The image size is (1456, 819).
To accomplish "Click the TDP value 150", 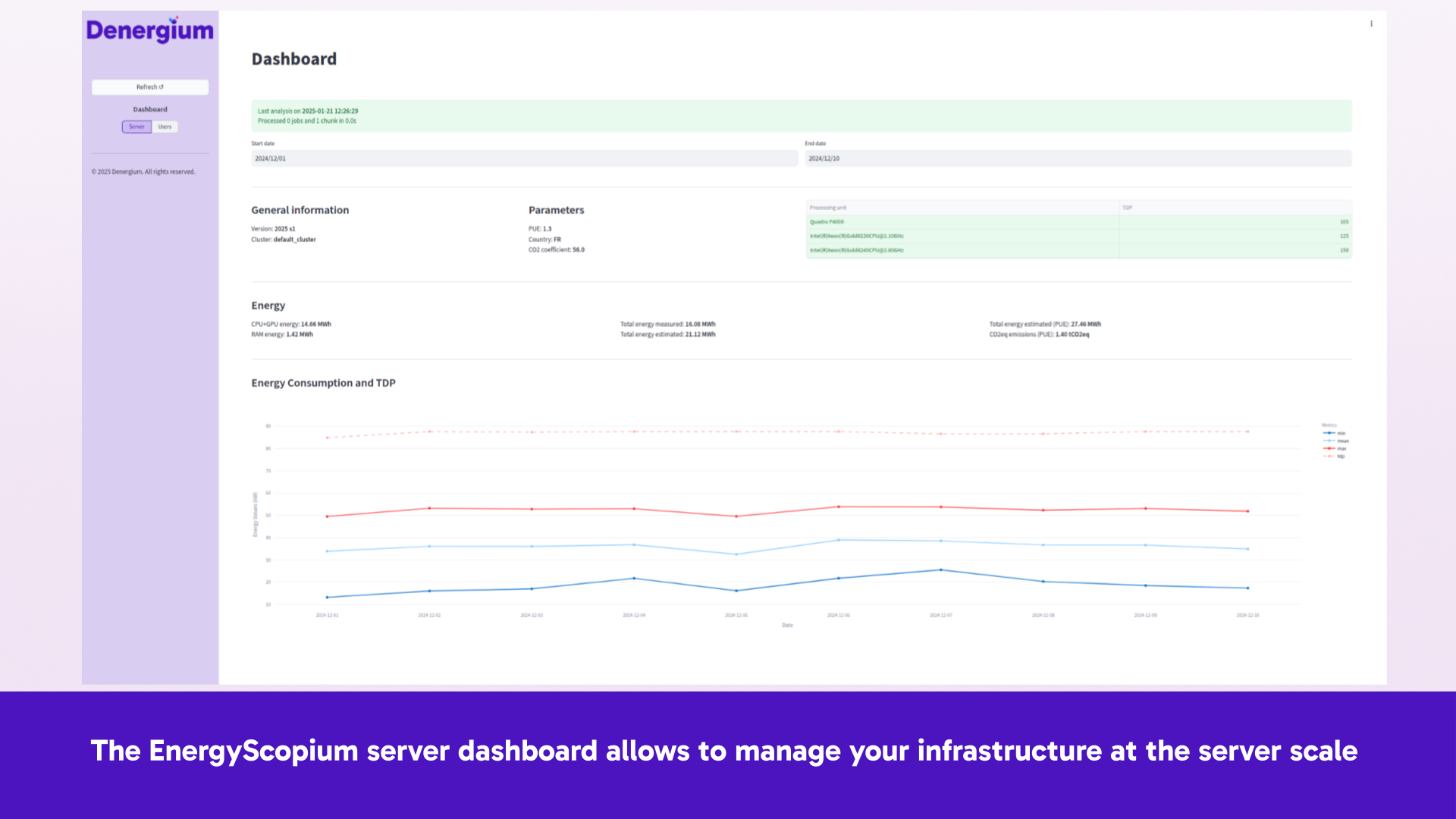I will coord(1344,250).
